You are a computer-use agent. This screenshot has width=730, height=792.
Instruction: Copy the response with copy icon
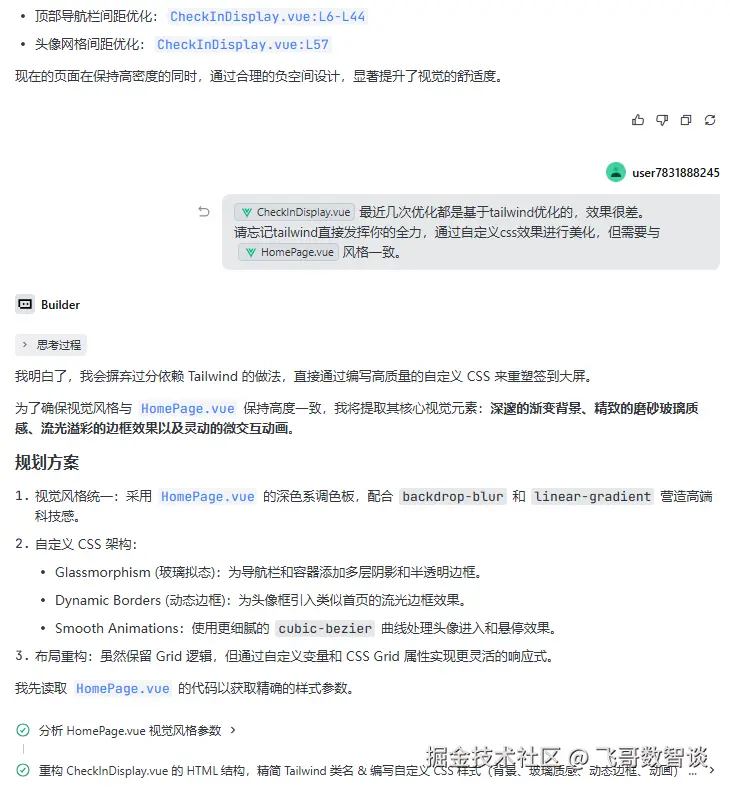686,120
